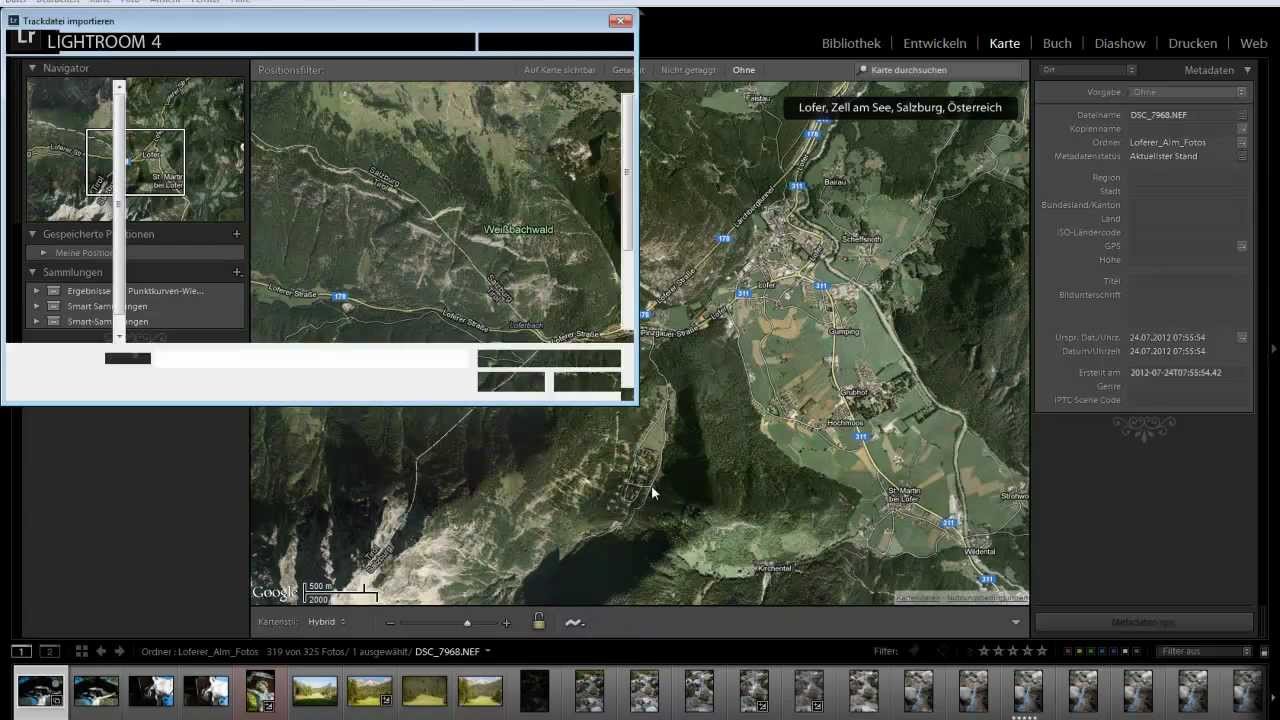Open the Buch module
1280x720 pixels.
click(1057, 43)
